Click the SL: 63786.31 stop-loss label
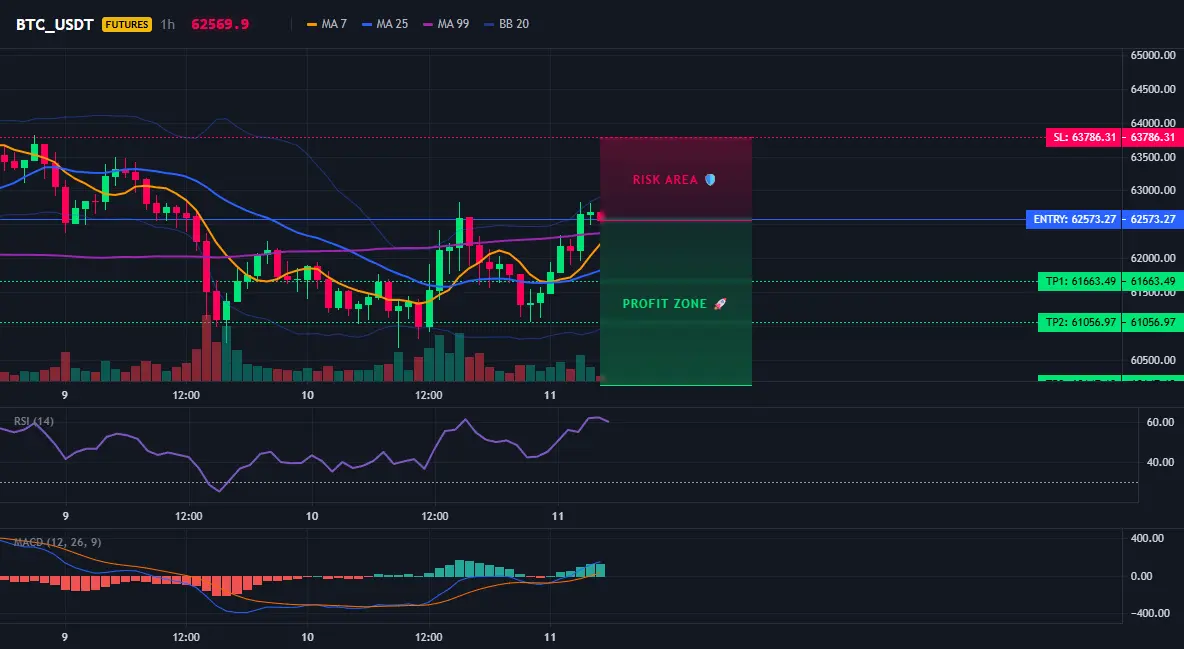This screenshot has width=1184, height=649. pyautogui.click(x=1084, y=138)
